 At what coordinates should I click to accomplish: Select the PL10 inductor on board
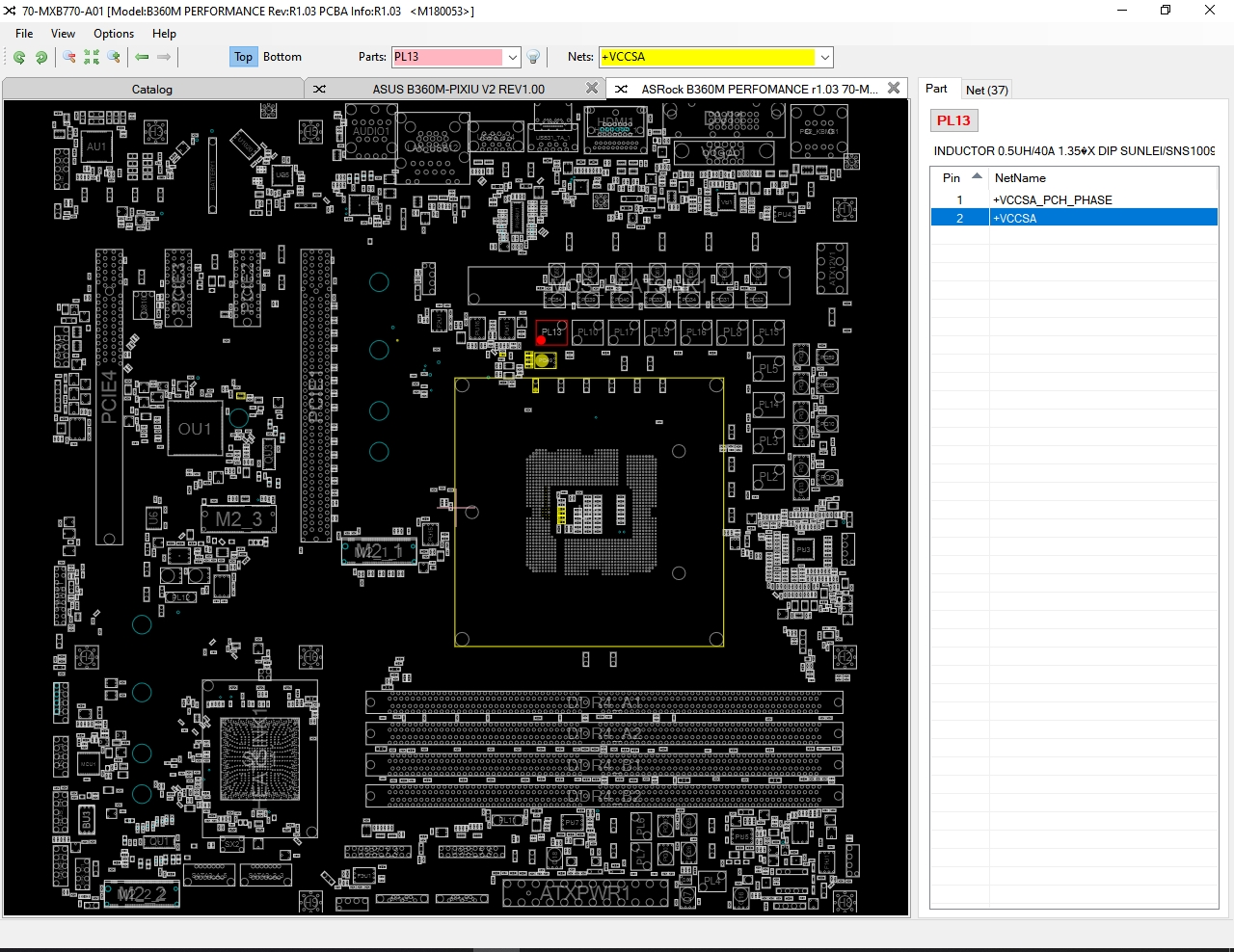tap(588, 332)
